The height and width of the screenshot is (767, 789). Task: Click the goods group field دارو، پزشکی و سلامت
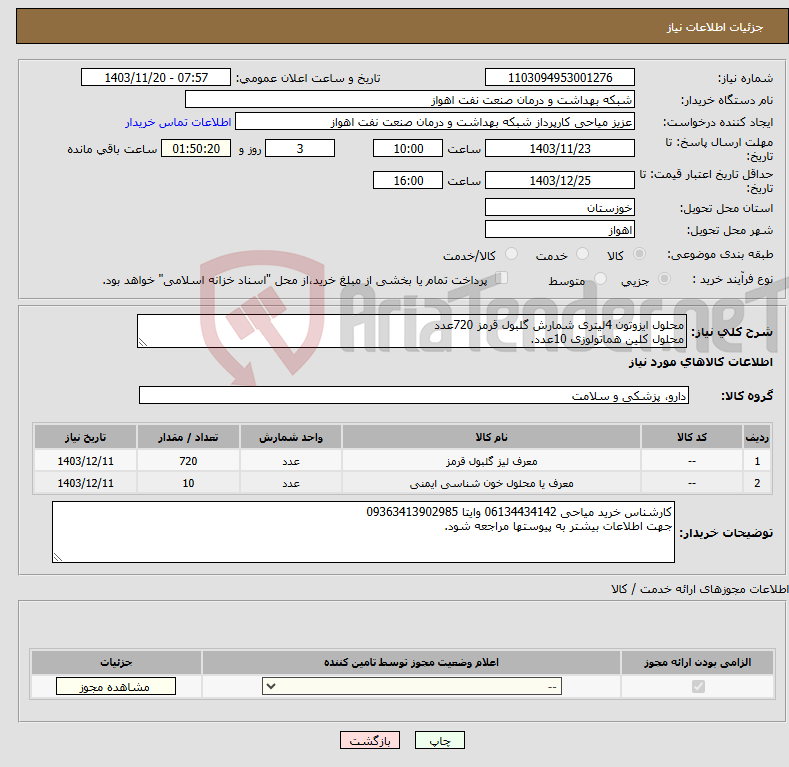(x=414, y=396)
